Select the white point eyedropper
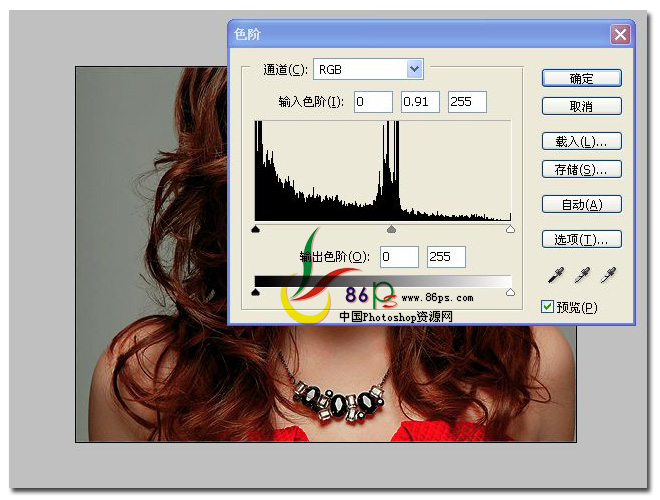This screenshot has width=660, height=500. pos(608,275)
